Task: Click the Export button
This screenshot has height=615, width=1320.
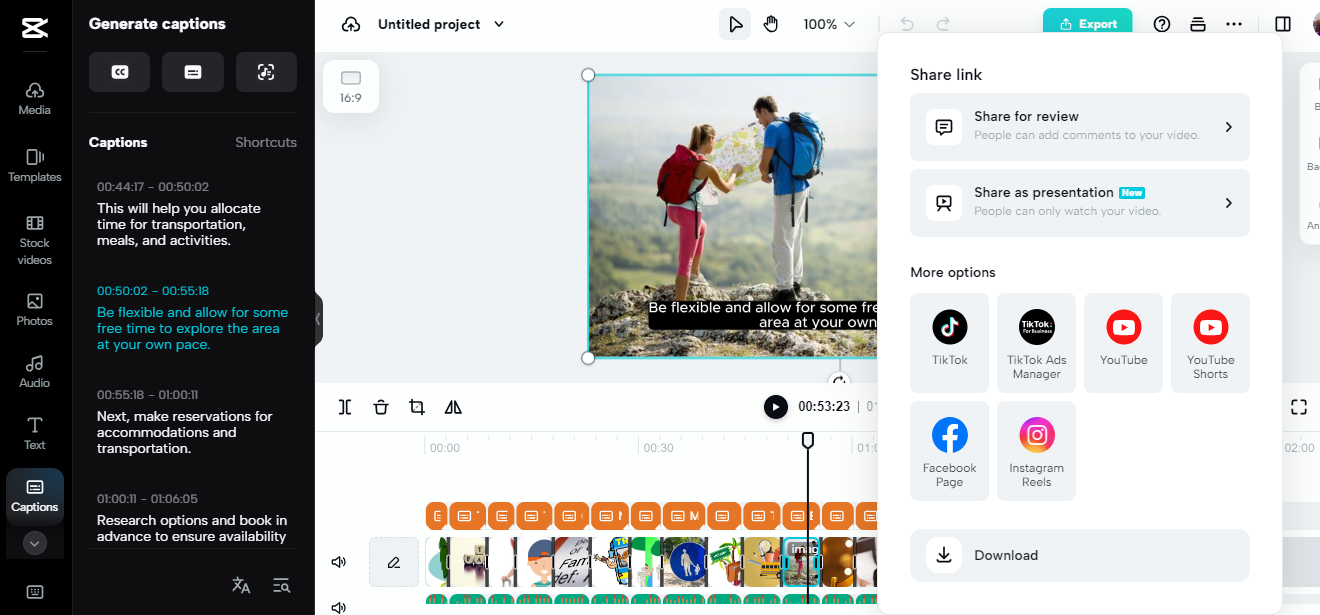Action: pos(1087,24)
